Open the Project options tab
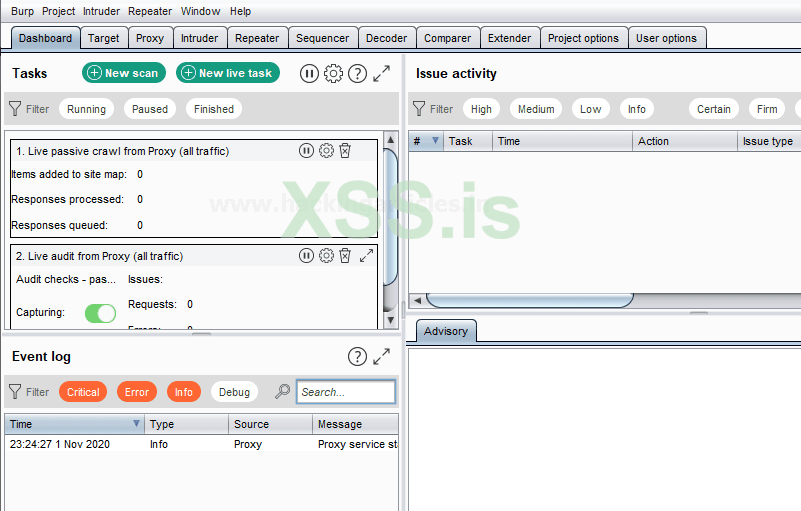This screenshot has width=801, height=511. 583,38
